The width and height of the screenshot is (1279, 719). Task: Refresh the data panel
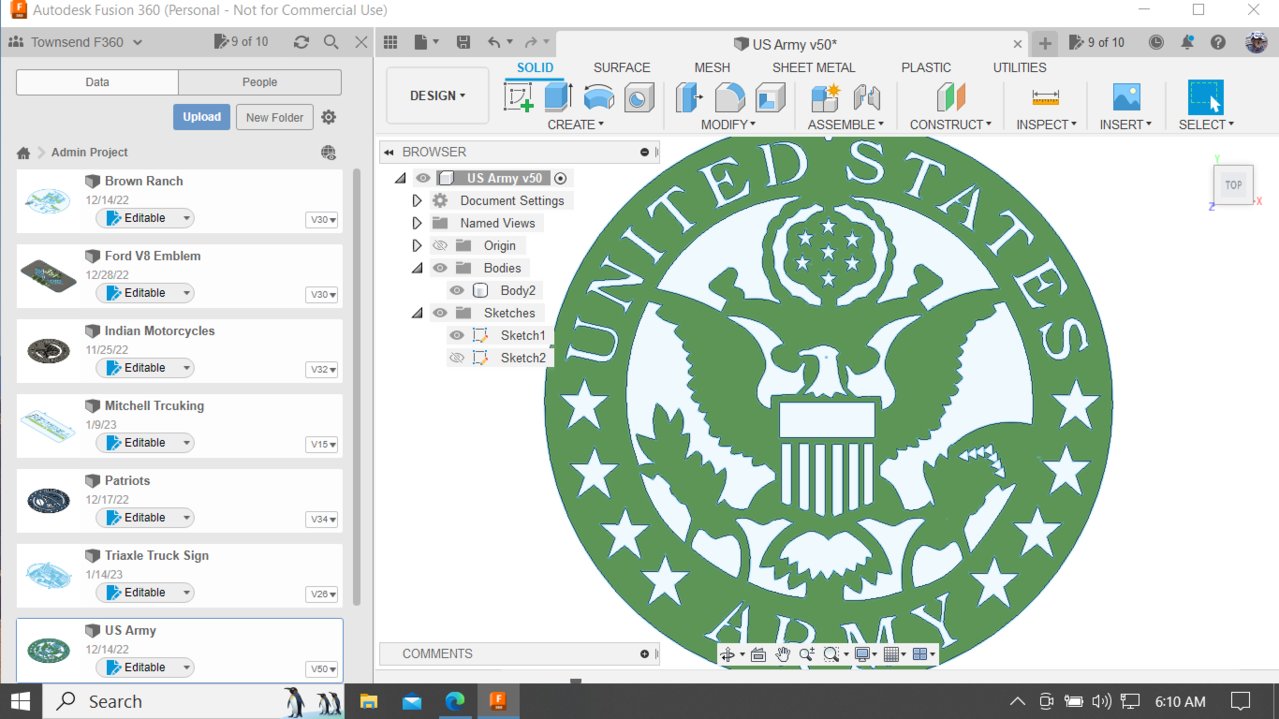pos(301,42)
